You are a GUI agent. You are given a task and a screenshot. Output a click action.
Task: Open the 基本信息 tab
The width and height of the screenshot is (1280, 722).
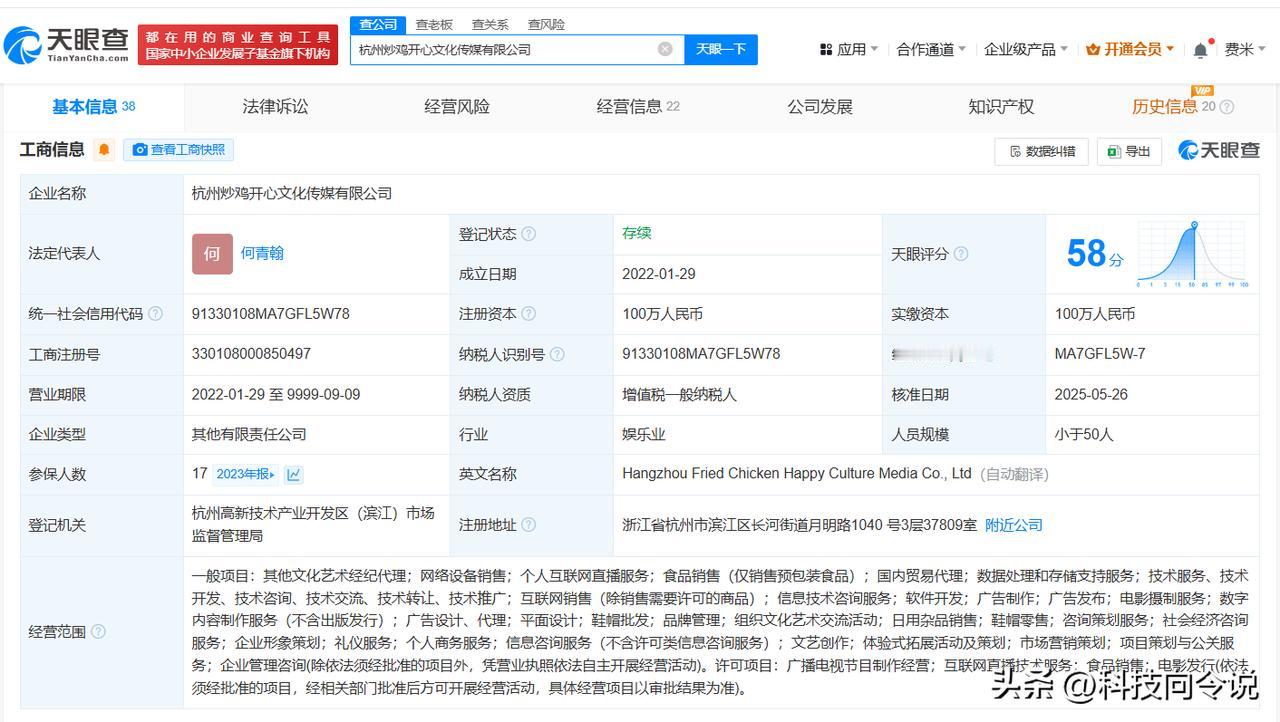click(94, 107)
